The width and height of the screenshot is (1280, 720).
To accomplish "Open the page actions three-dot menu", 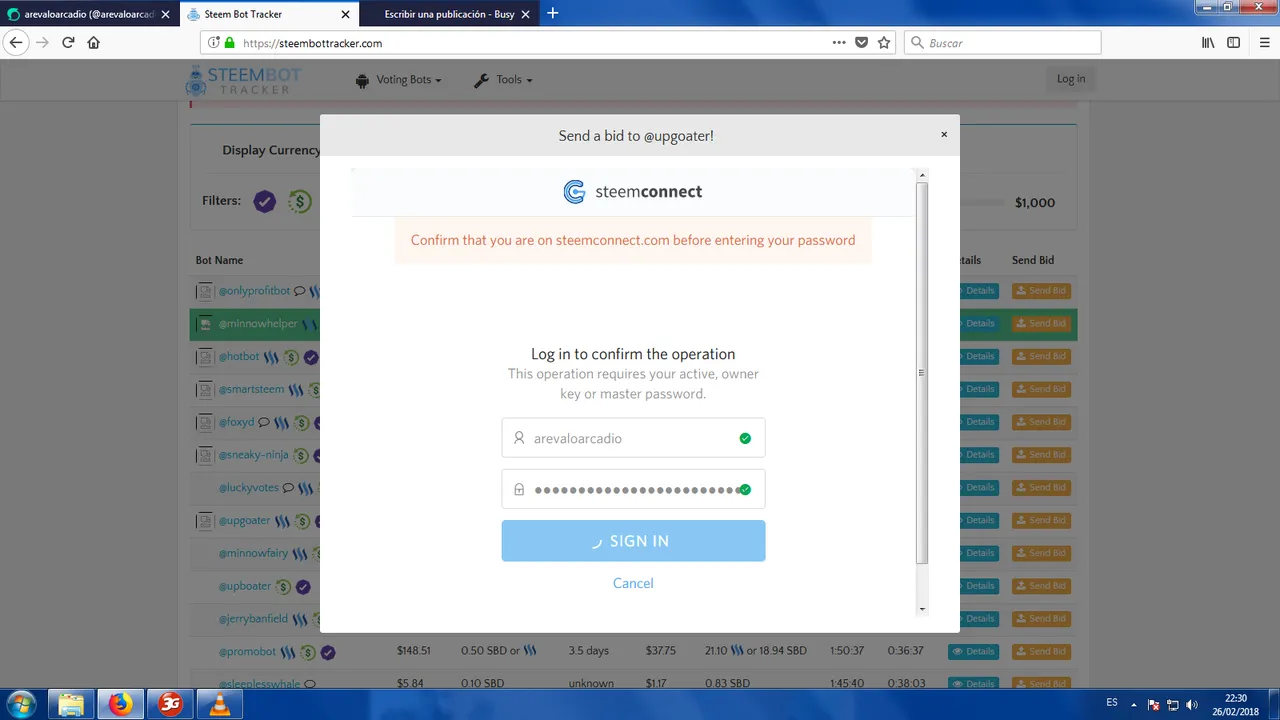I will (839, 43).
